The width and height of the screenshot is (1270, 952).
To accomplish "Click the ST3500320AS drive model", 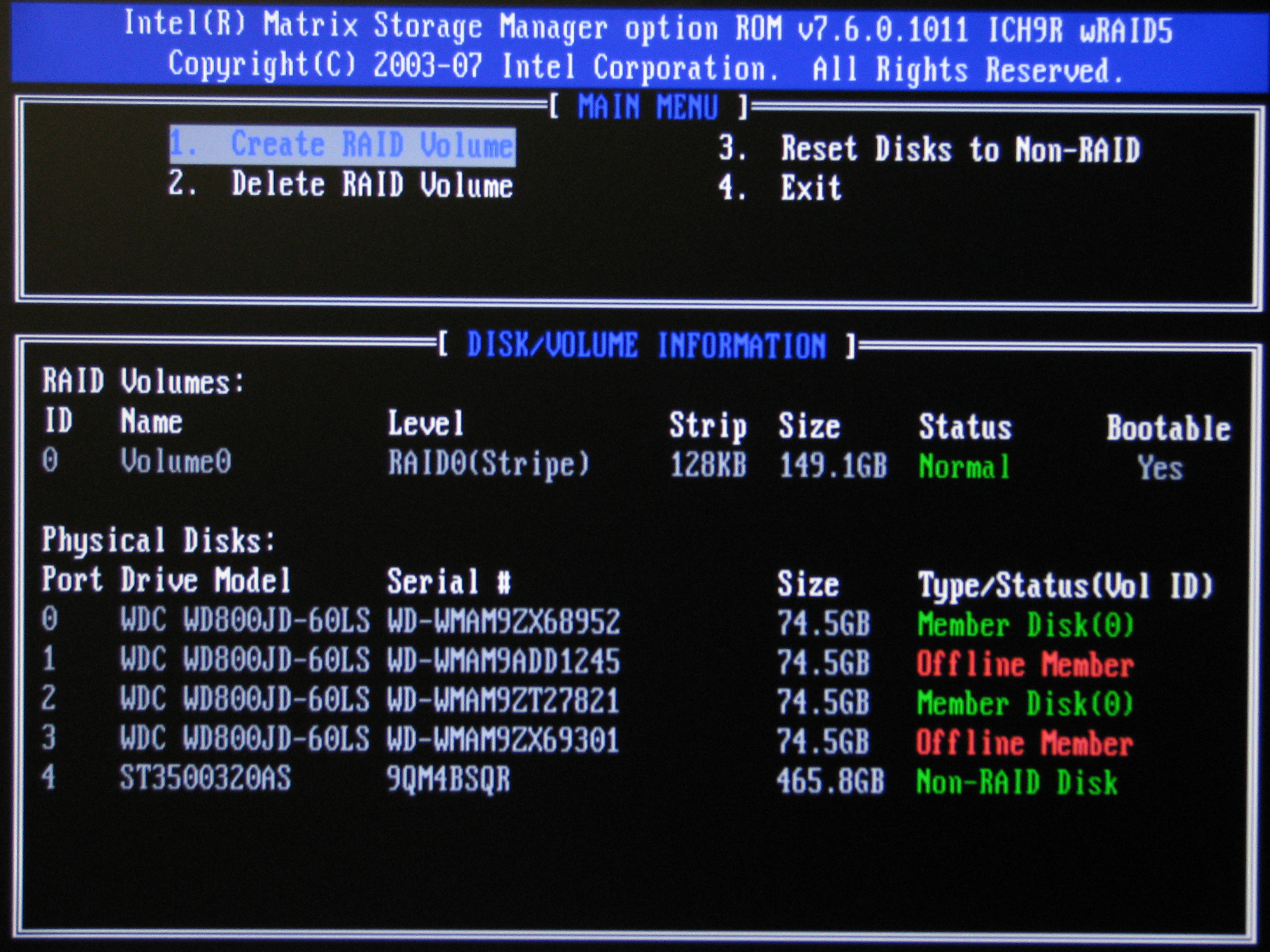I will pos(205,779).
